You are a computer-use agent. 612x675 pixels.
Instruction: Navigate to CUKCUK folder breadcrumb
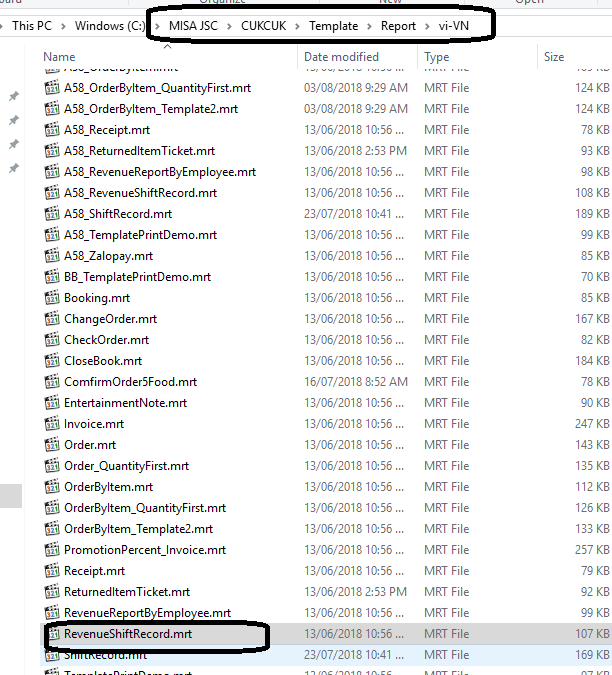(x=263, y=26)
